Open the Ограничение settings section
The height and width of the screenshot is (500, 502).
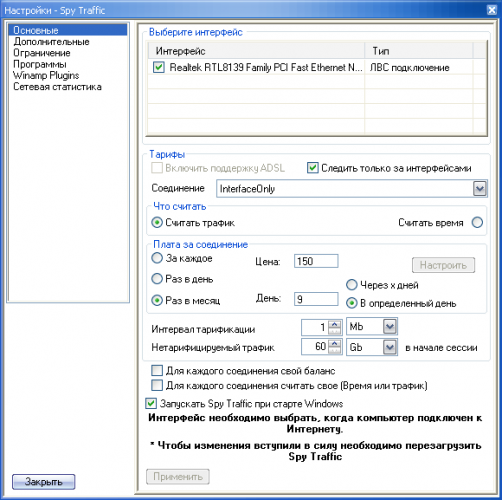(x=42, y=53)
